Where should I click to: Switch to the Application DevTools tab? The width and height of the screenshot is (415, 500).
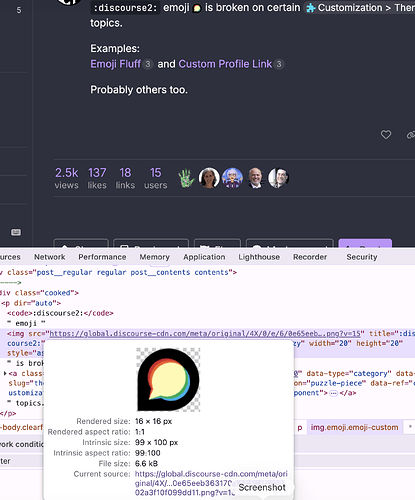(x=204, y=257)
